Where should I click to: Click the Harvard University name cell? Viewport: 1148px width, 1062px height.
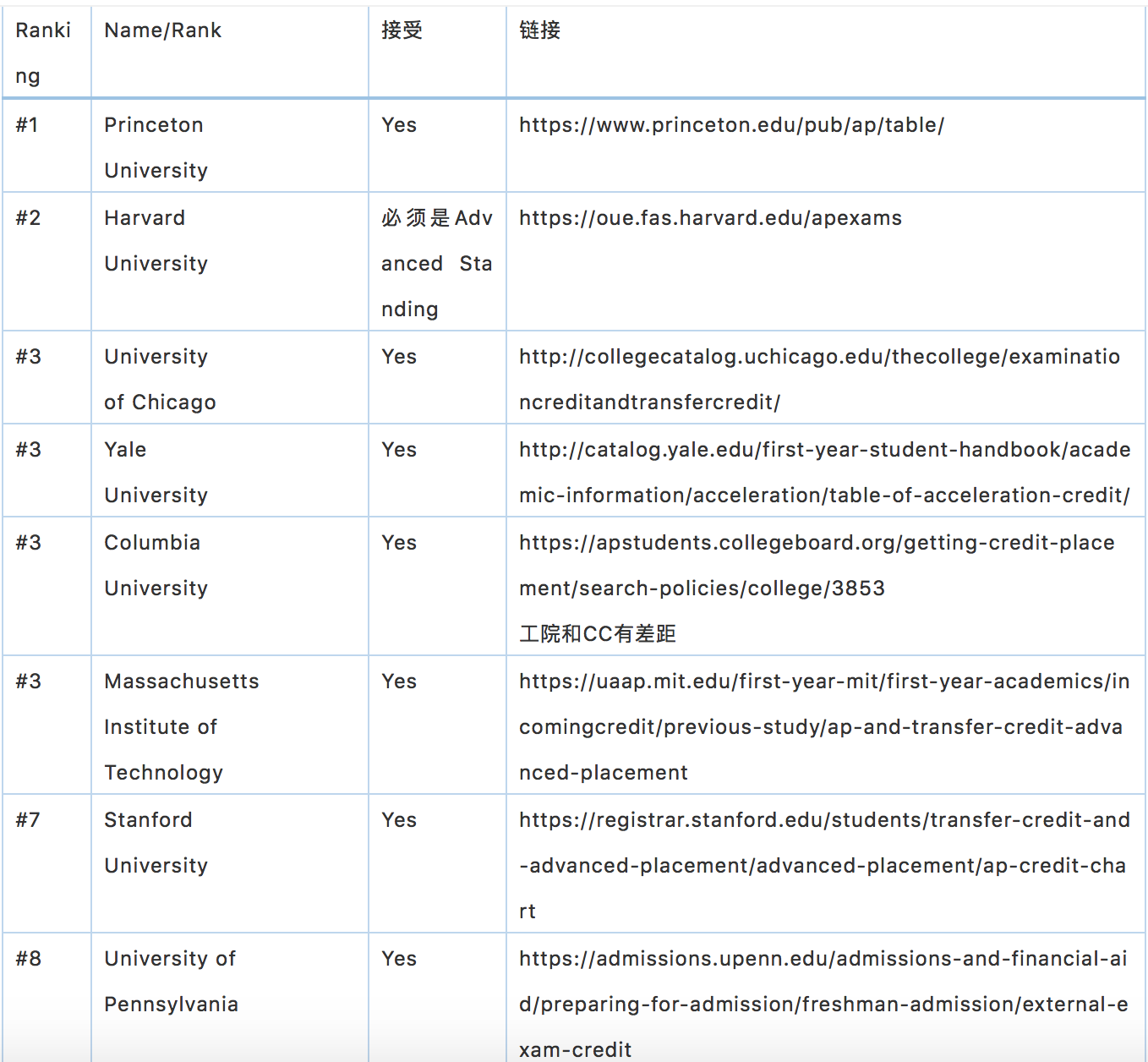click(156, 240)
